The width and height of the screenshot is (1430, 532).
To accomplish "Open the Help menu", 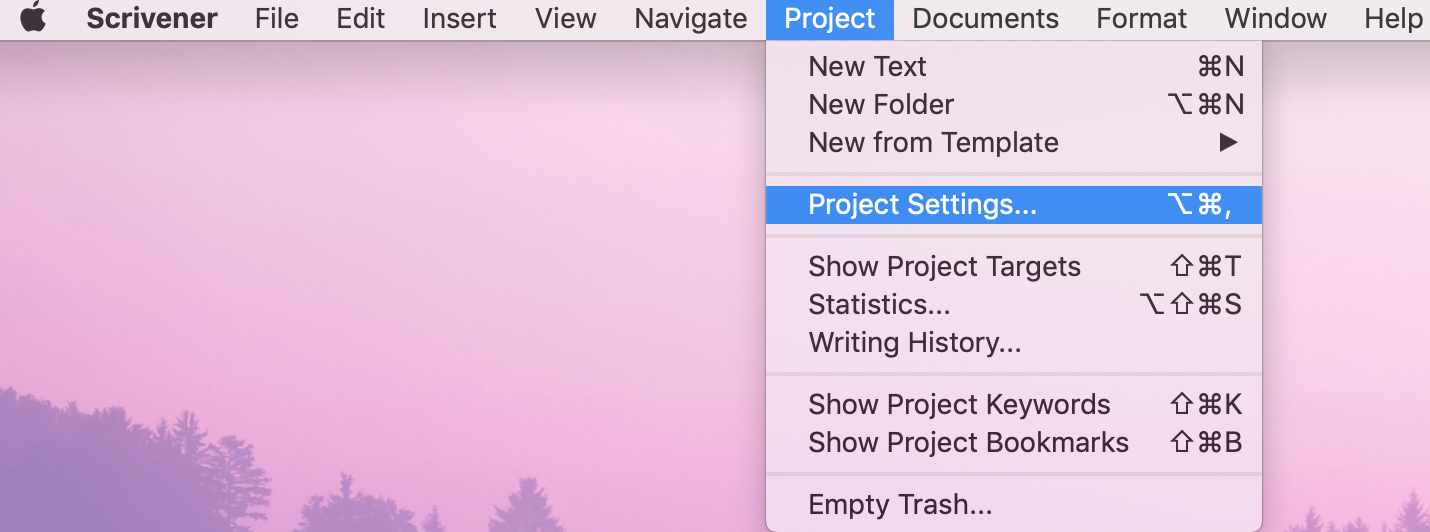I will coord(1392,18).
